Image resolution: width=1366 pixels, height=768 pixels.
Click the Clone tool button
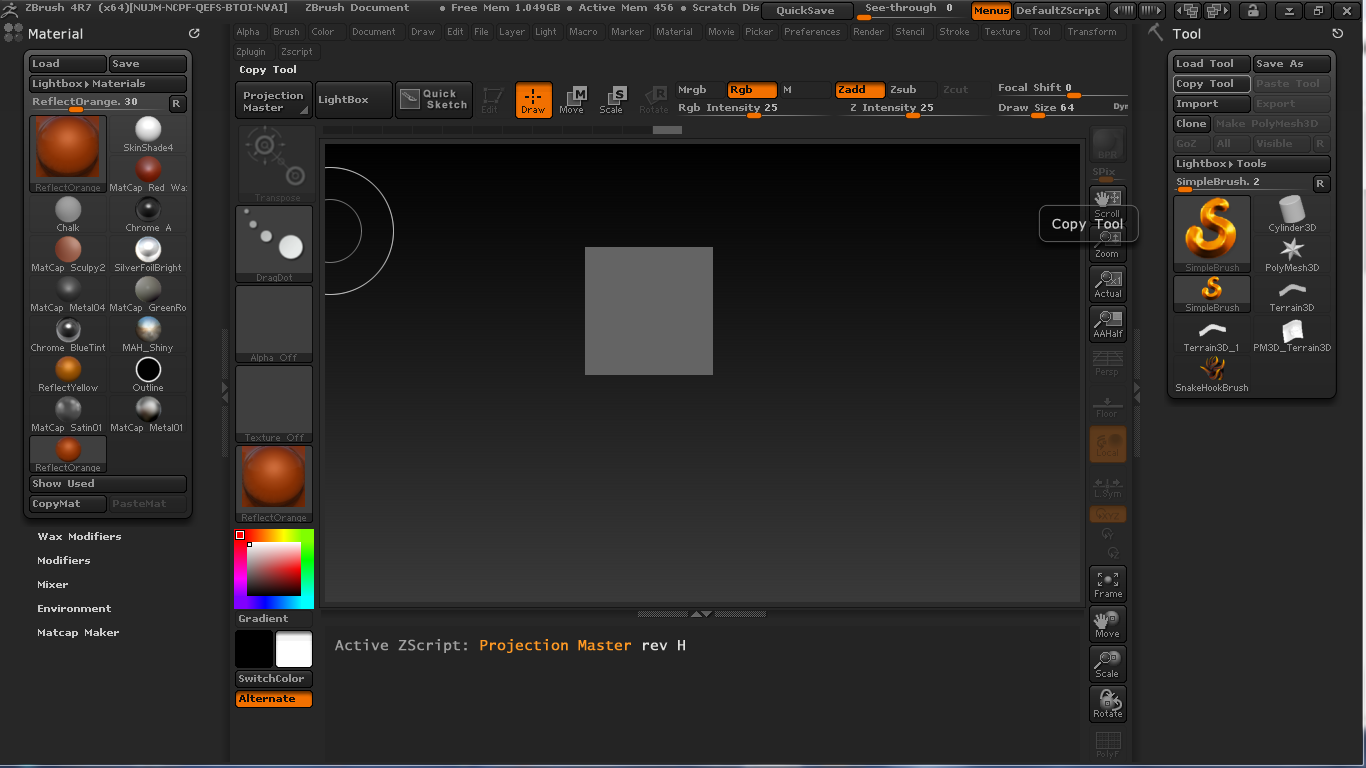click(1191, 124)
